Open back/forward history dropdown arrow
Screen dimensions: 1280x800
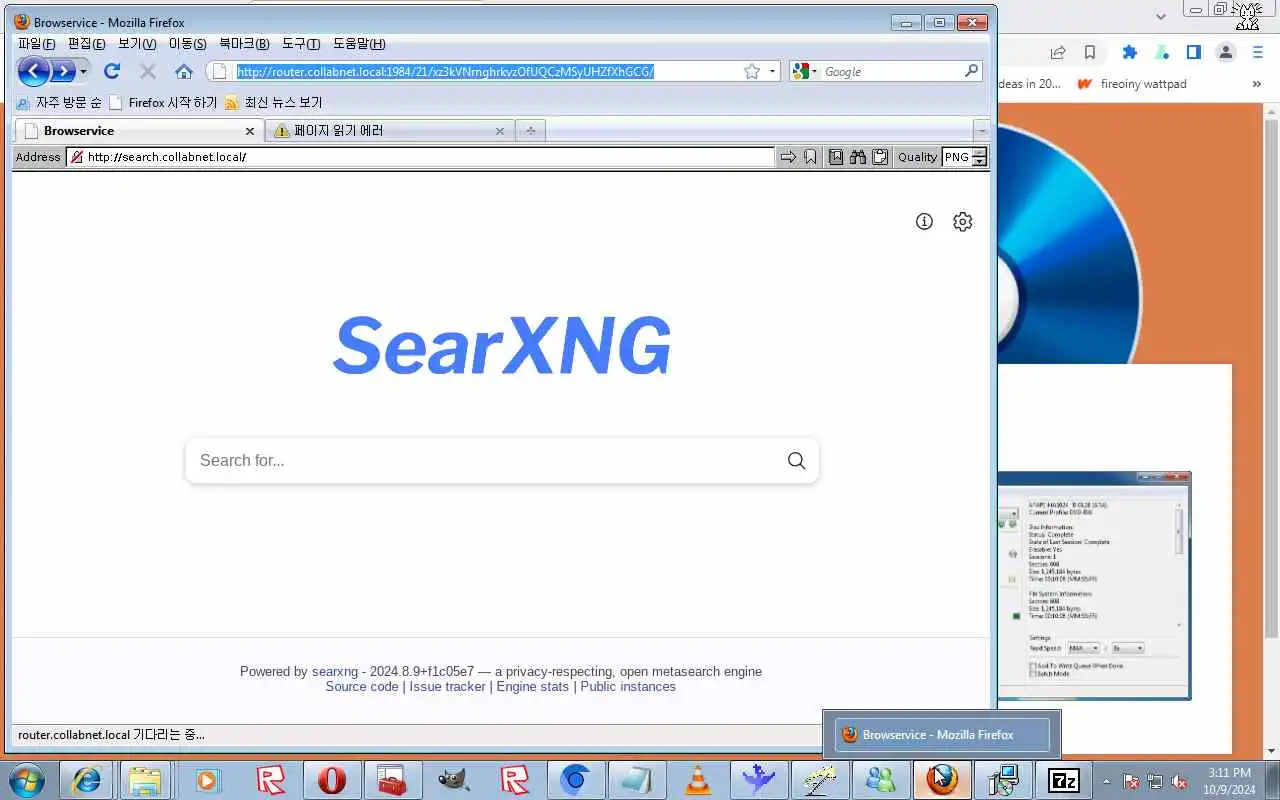pos(84,71)
